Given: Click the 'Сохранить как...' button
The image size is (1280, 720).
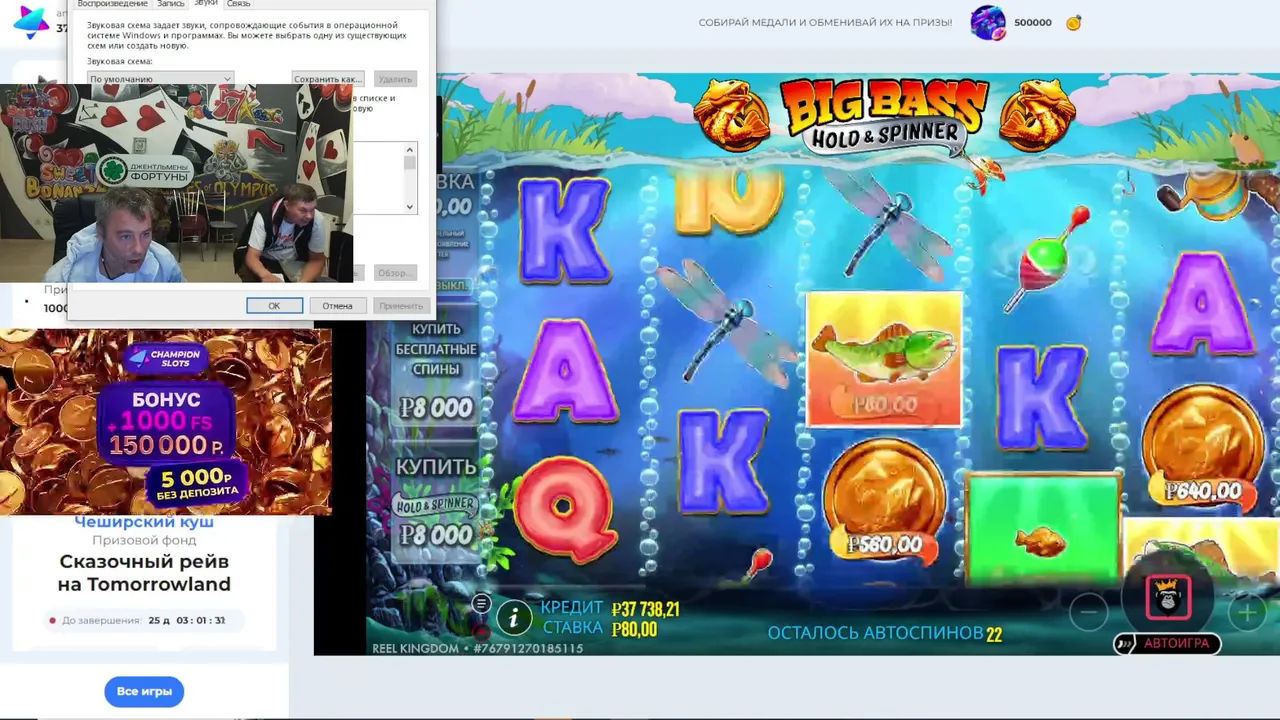Looking at the screenshot, I should click(327, 79).
